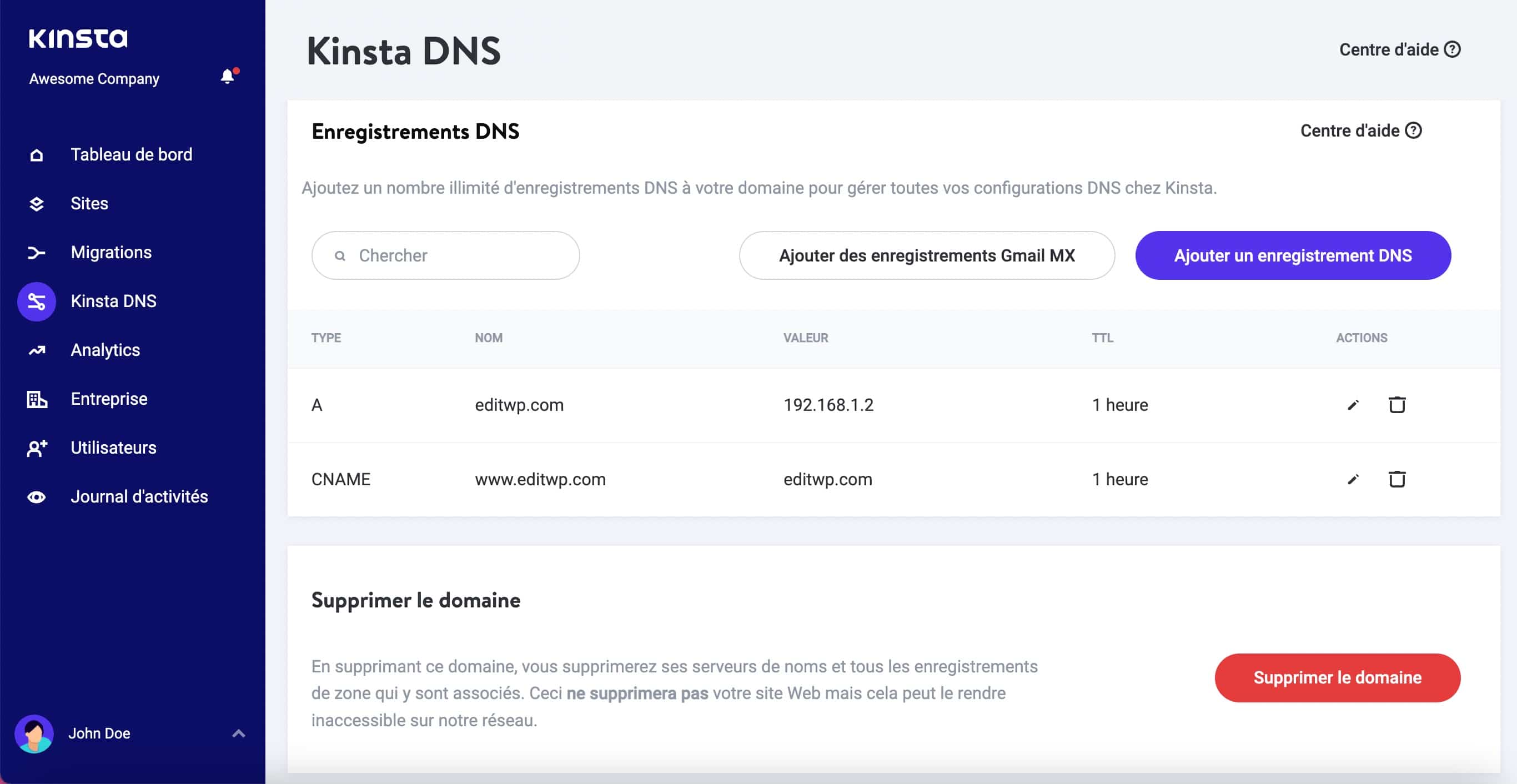
Task: Select Kinsta DNS in the sidebar menu
Action: pyautogui.click(x=114, y=300)
